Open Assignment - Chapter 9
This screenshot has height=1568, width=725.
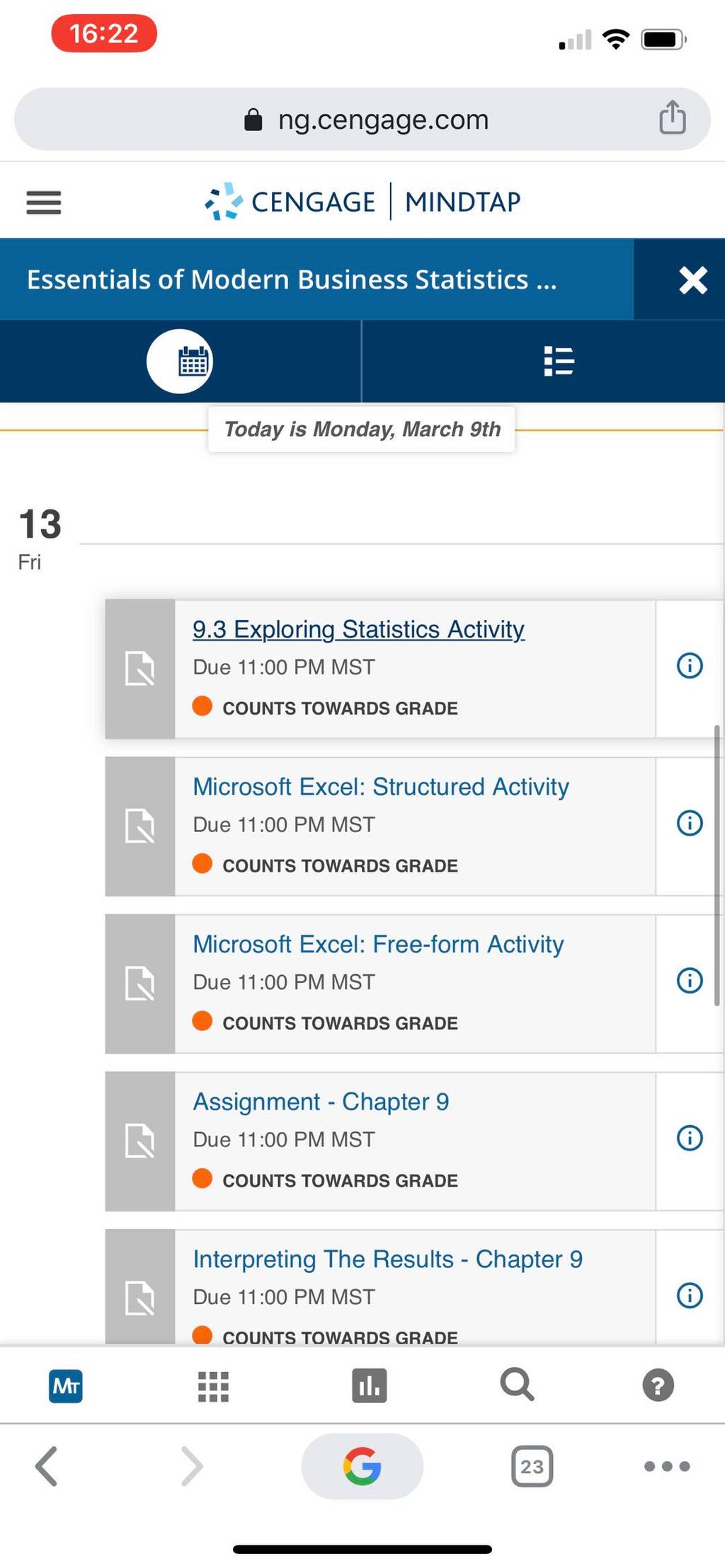click(x=321, y=1102)
